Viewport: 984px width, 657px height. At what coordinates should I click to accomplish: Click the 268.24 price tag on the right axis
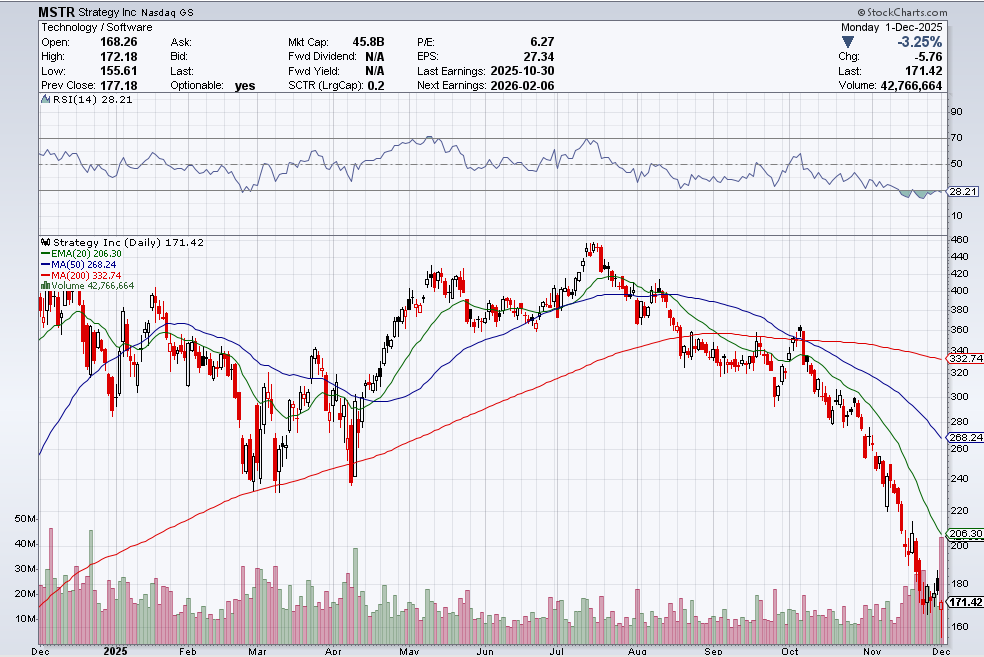click(966, 437)
